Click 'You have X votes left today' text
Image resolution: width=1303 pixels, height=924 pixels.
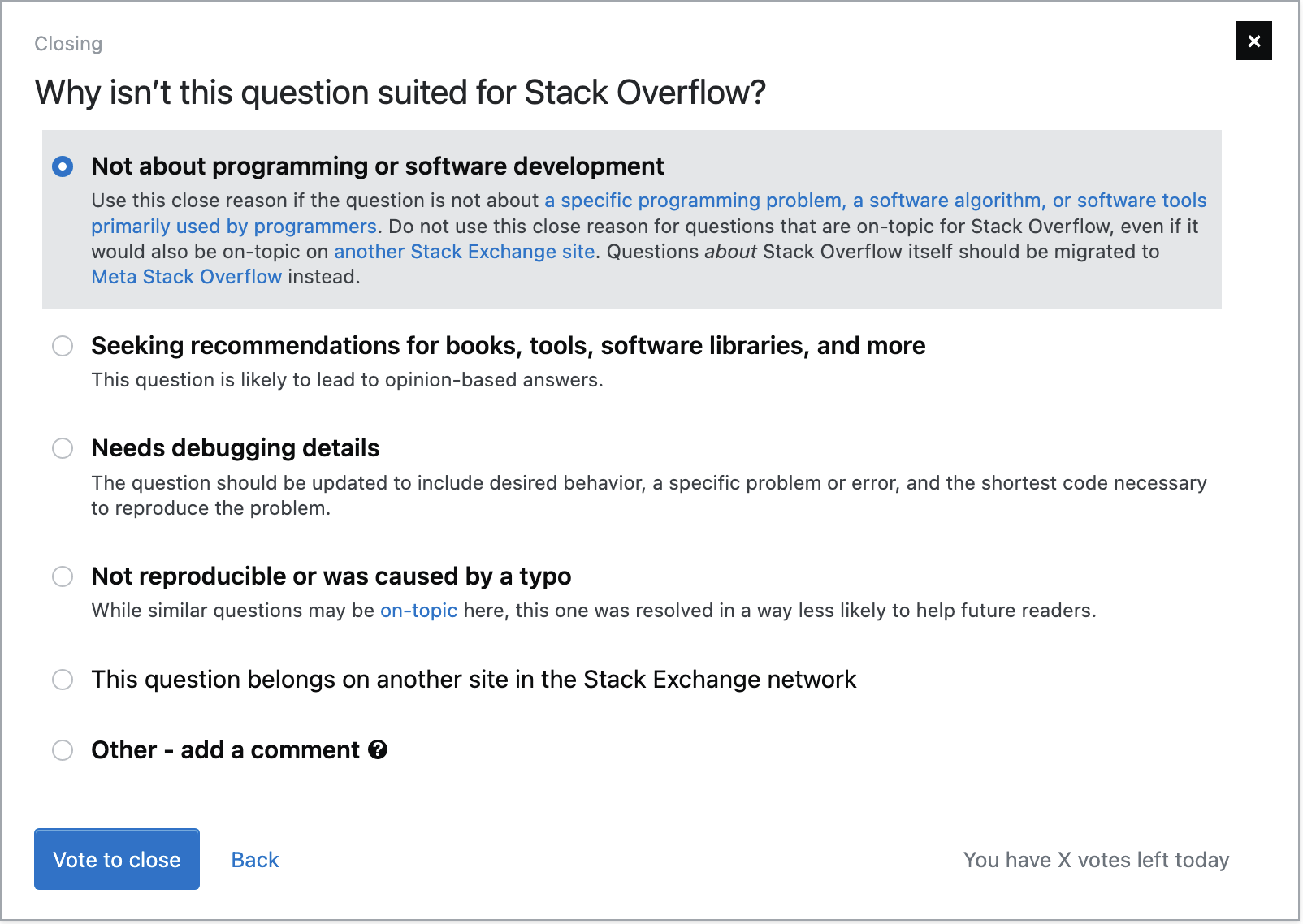(x=1097, y=860)
